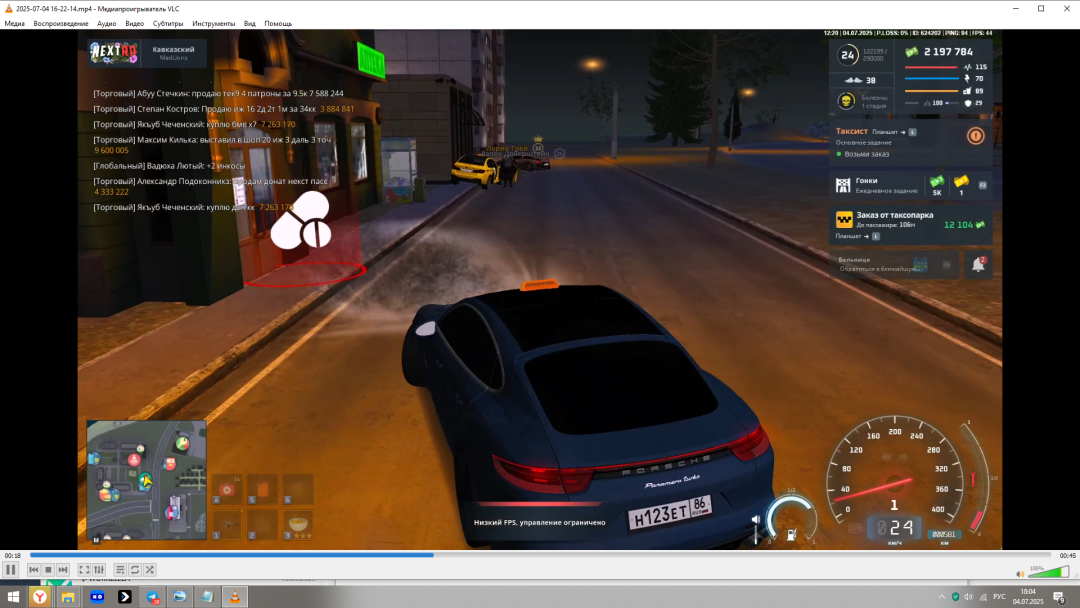The height and width of the screenshot is (608, 1080).
Task: Click the red item in inventory slot 4
Action: click(226, 490)
